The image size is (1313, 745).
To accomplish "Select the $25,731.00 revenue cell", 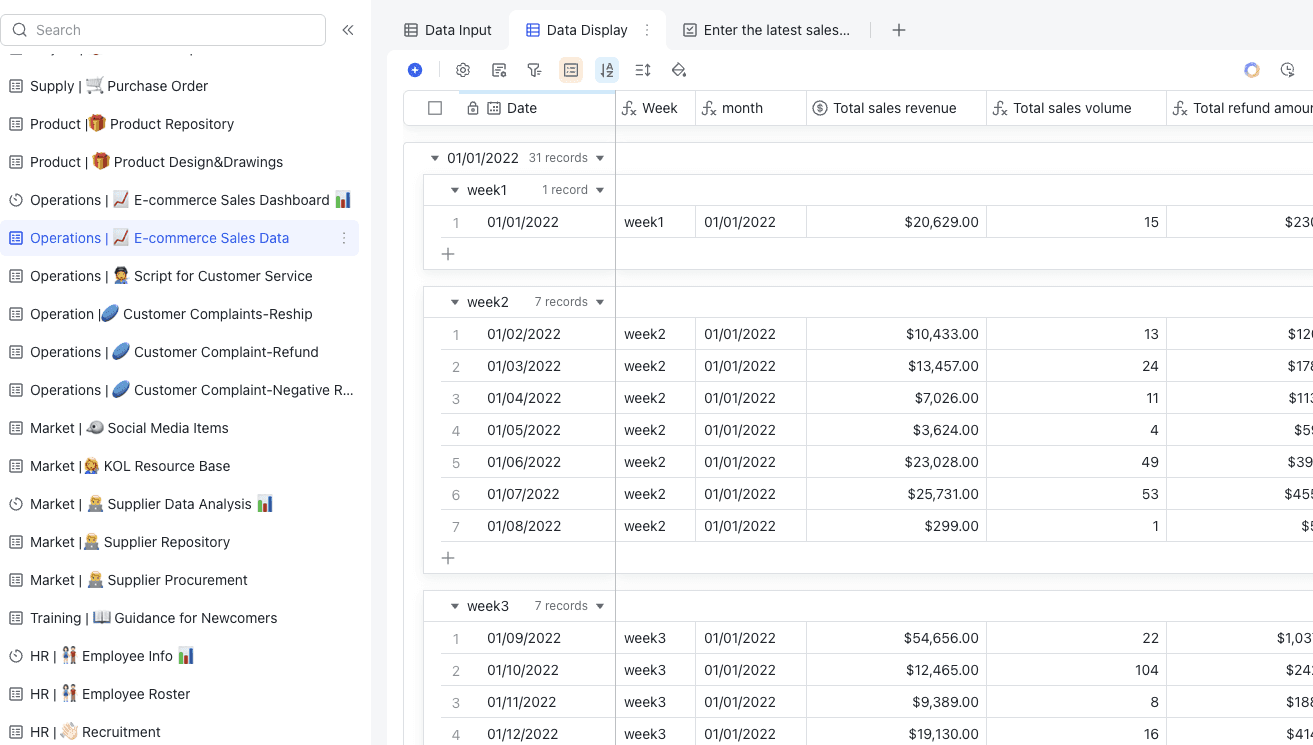I will [896, 494].
